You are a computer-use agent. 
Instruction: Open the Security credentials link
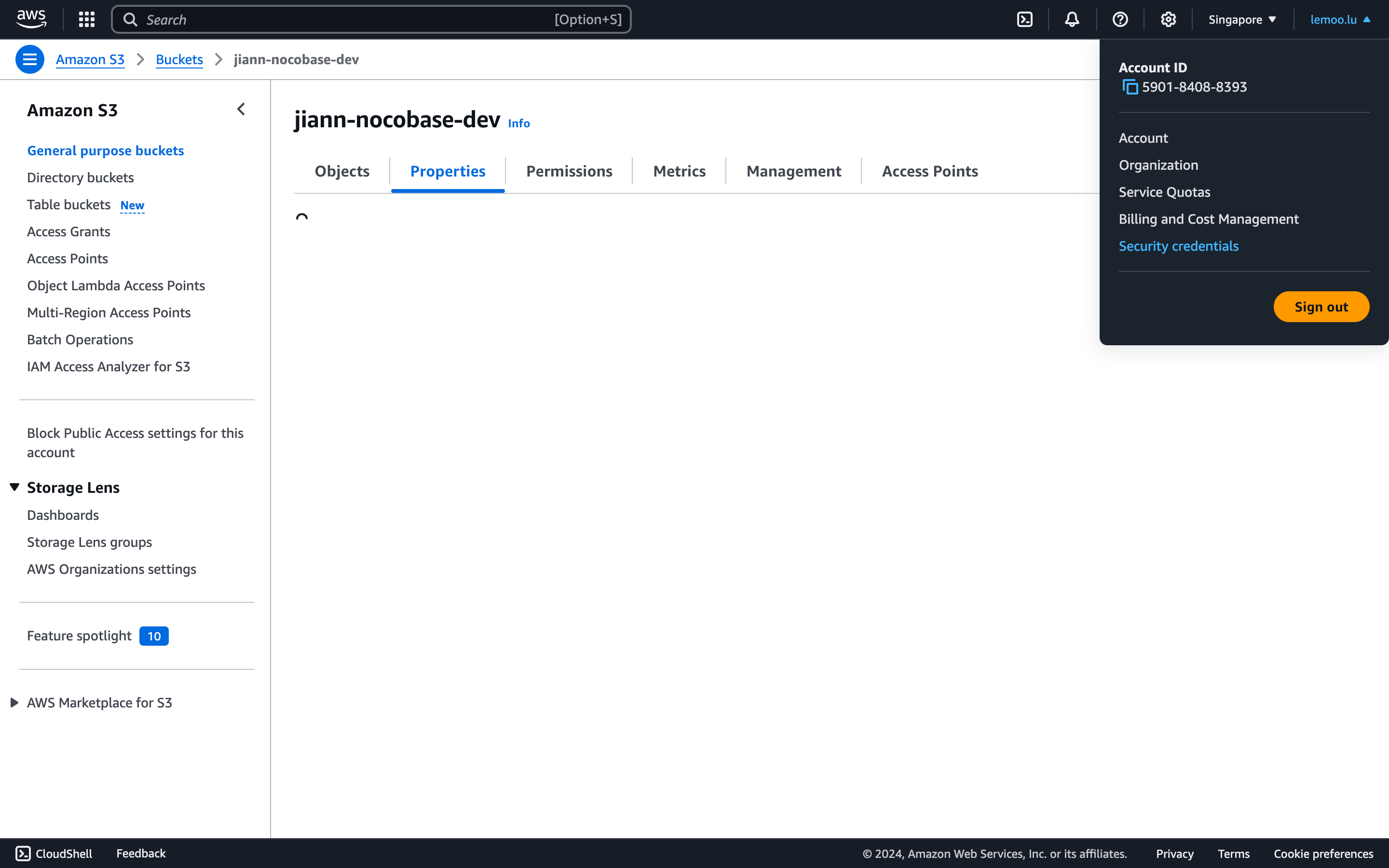(x=1178, y=246)
